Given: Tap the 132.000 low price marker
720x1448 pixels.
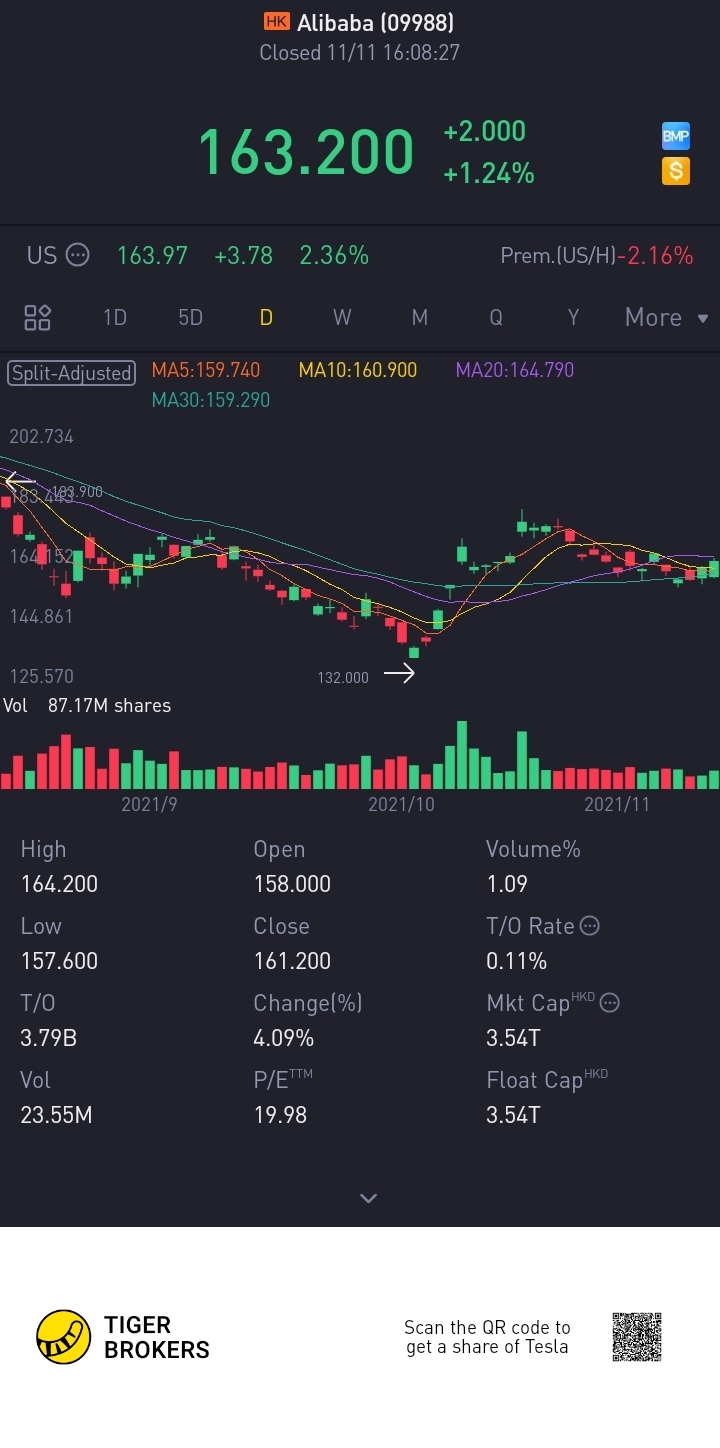Looking at the screenshot, I should [343, 677].
